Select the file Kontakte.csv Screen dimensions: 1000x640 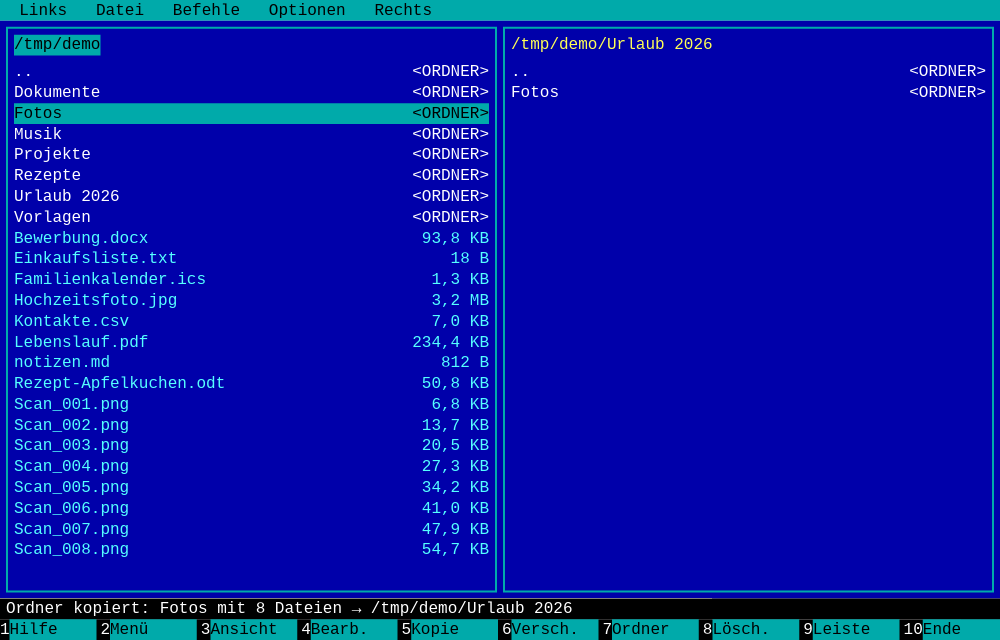click(x=251, y=321)
